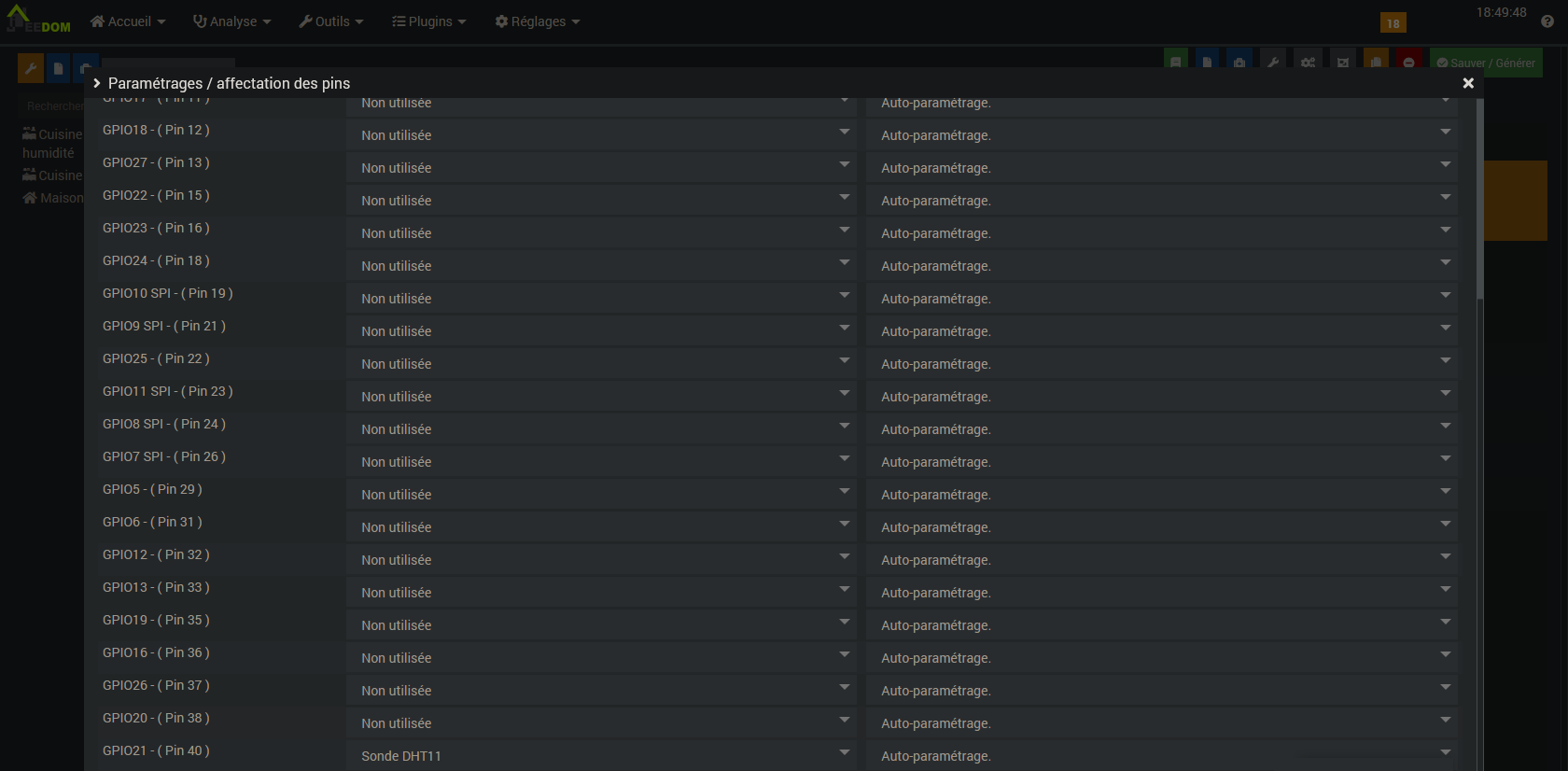Open the Réglages menu

coord(538,21)
